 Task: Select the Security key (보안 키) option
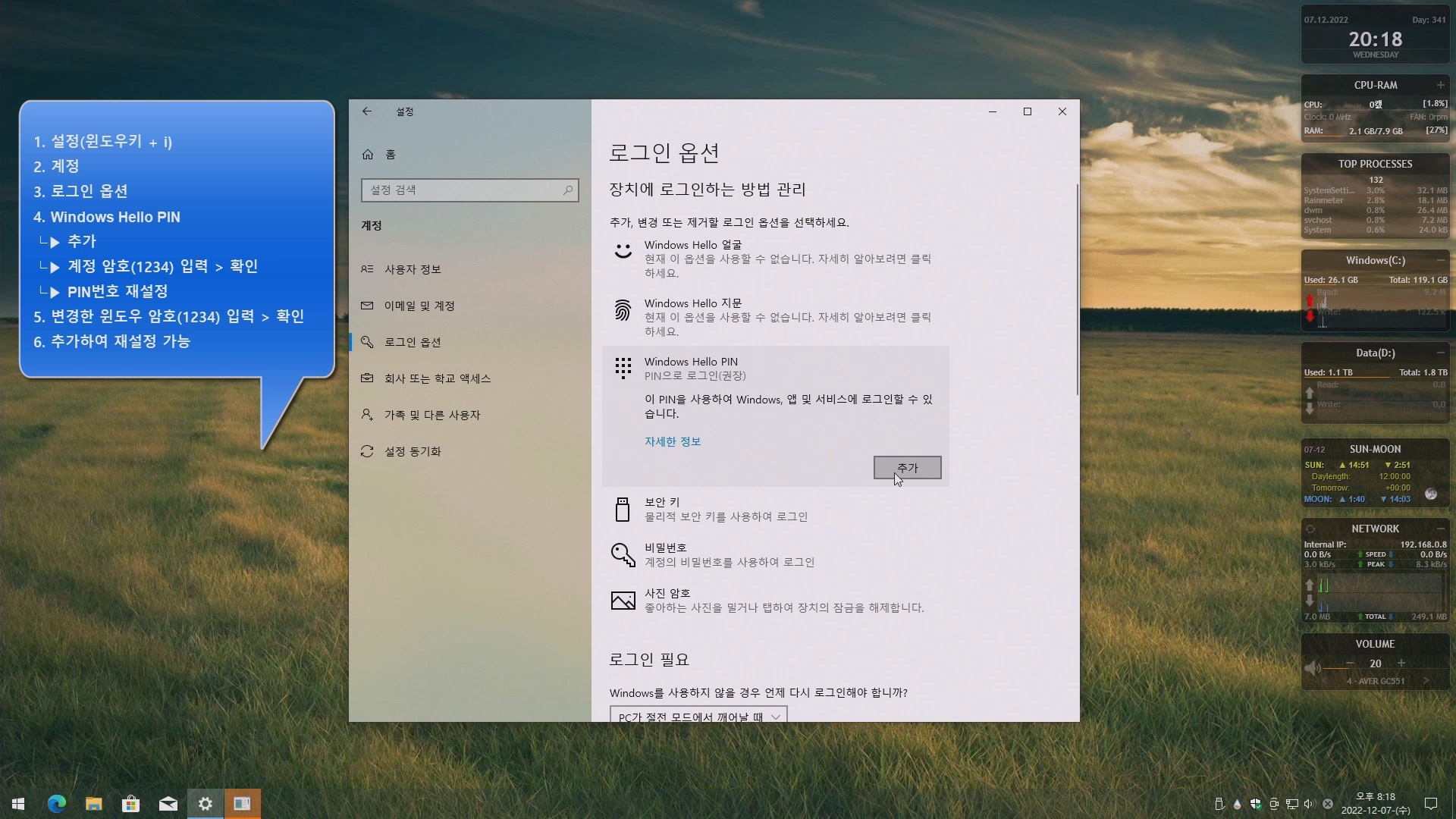click(662, 503)
